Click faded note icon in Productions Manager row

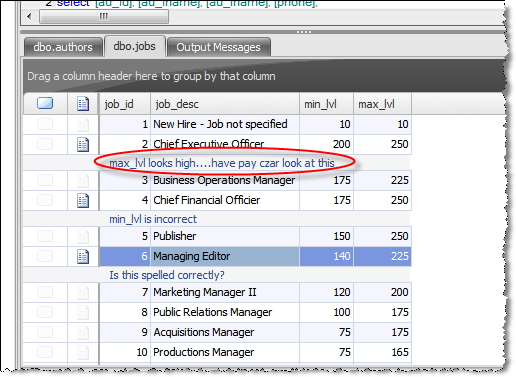pyautogui.click(x=83, y=353)
